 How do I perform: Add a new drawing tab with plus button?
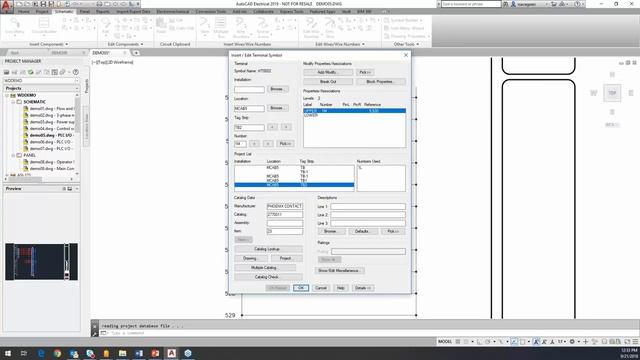click(136, 53)
